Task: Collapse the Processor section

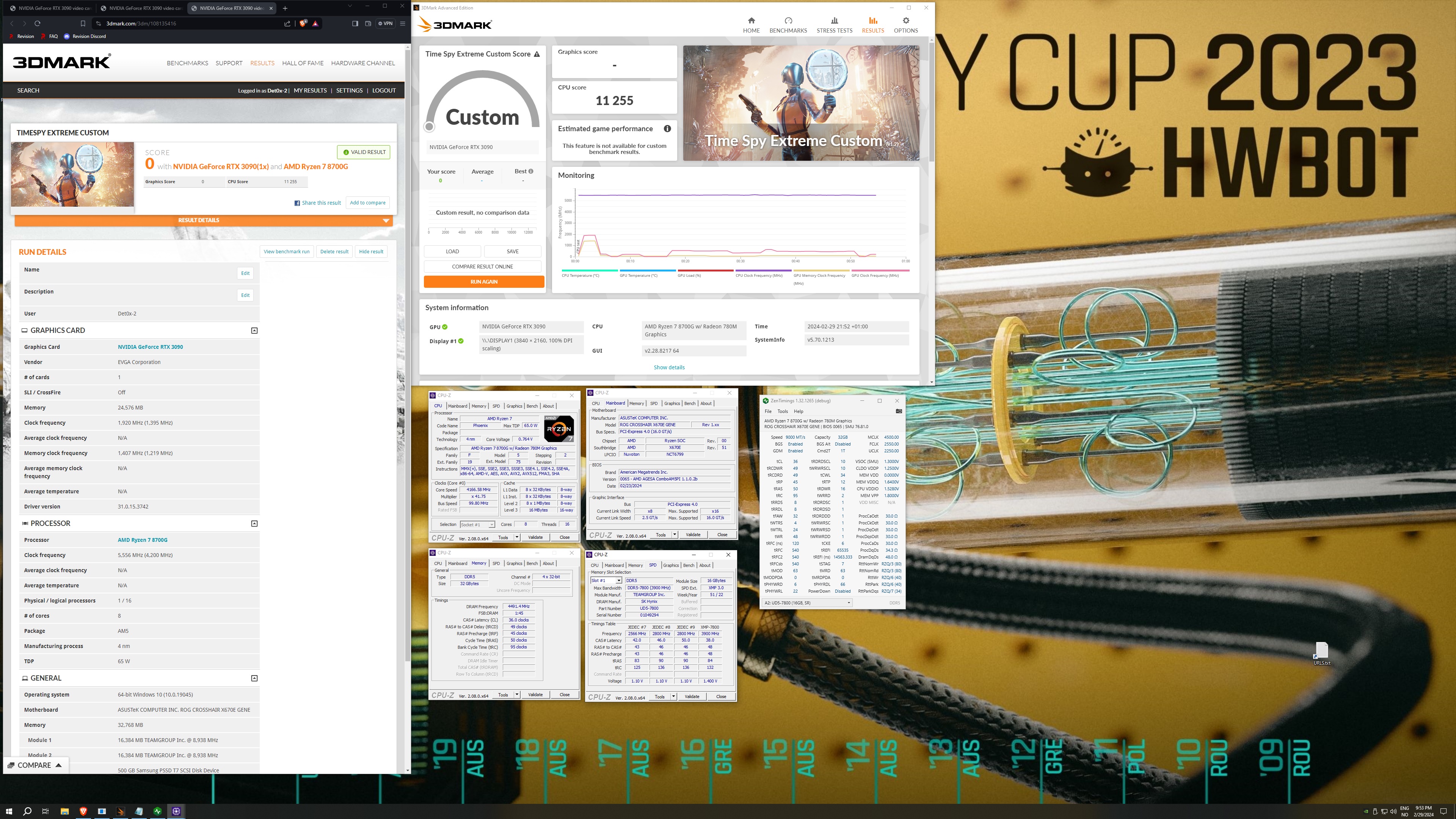Action: (x=254, y=523)
